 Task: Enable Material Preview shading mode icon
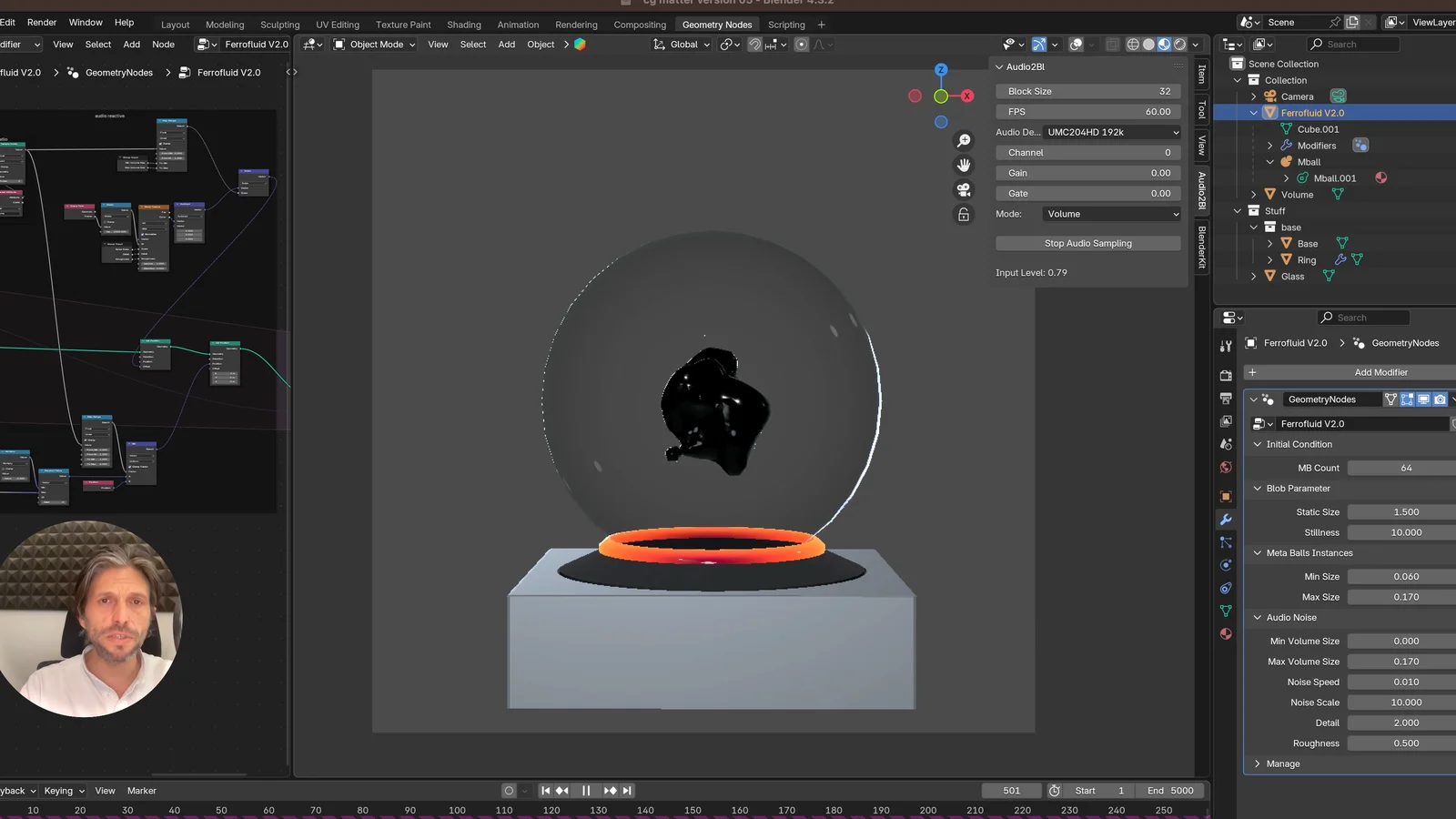click(x=1165, y=44)
